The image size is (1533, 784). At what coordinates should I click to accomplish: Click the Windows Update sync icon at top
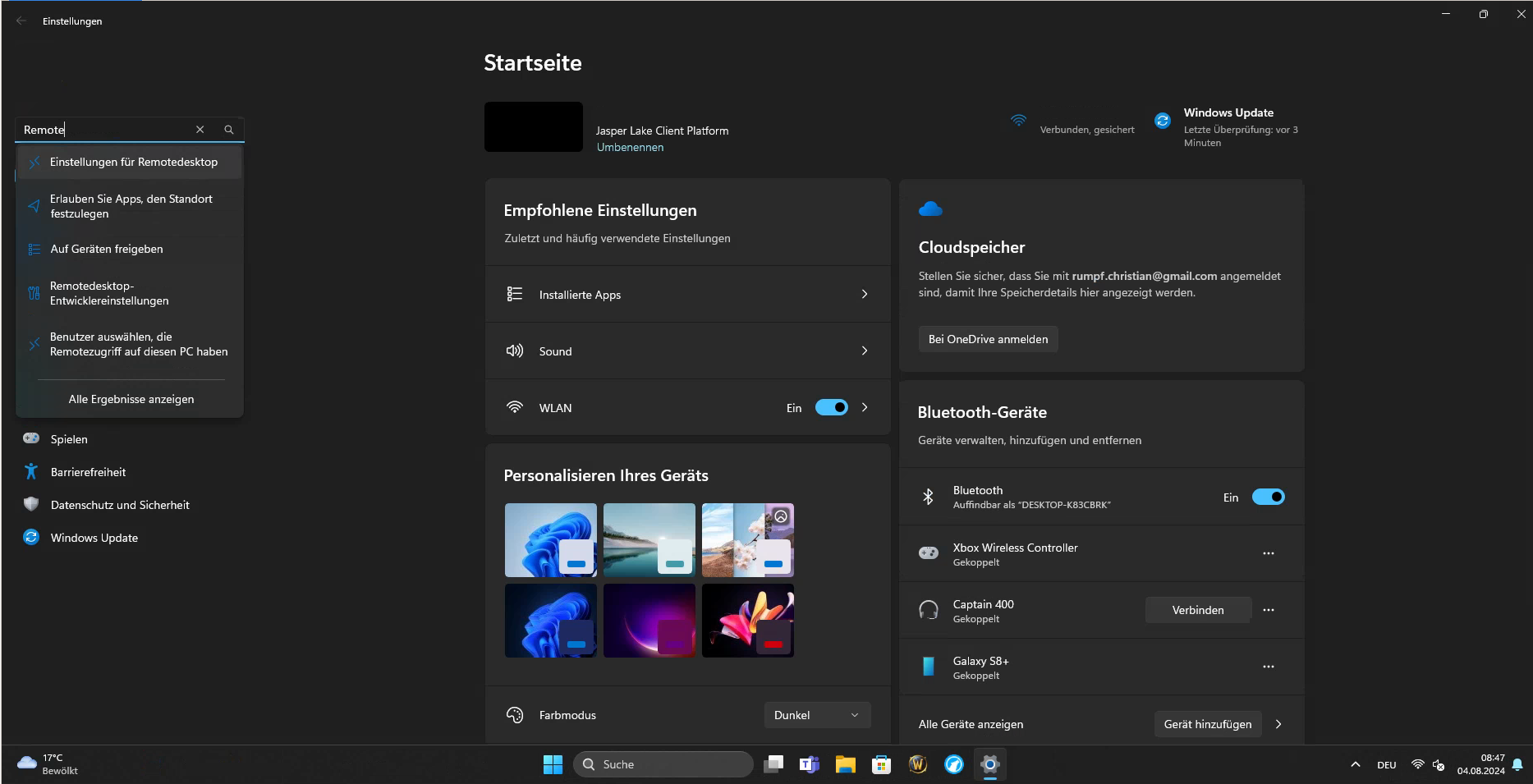[1162, 121]
